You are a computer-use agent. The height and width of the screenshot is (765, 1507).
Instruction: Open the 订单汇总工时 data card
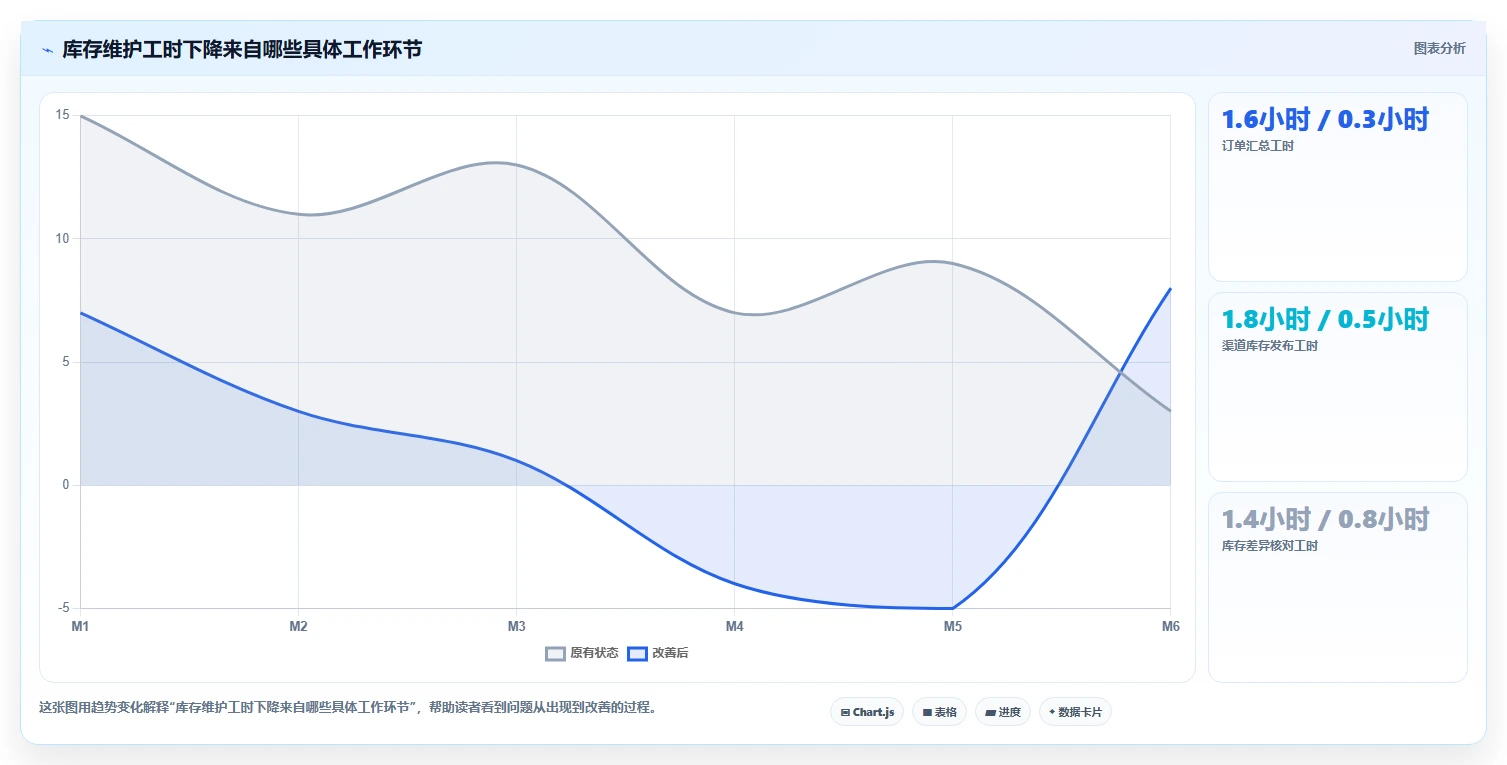pos(1338,187)
